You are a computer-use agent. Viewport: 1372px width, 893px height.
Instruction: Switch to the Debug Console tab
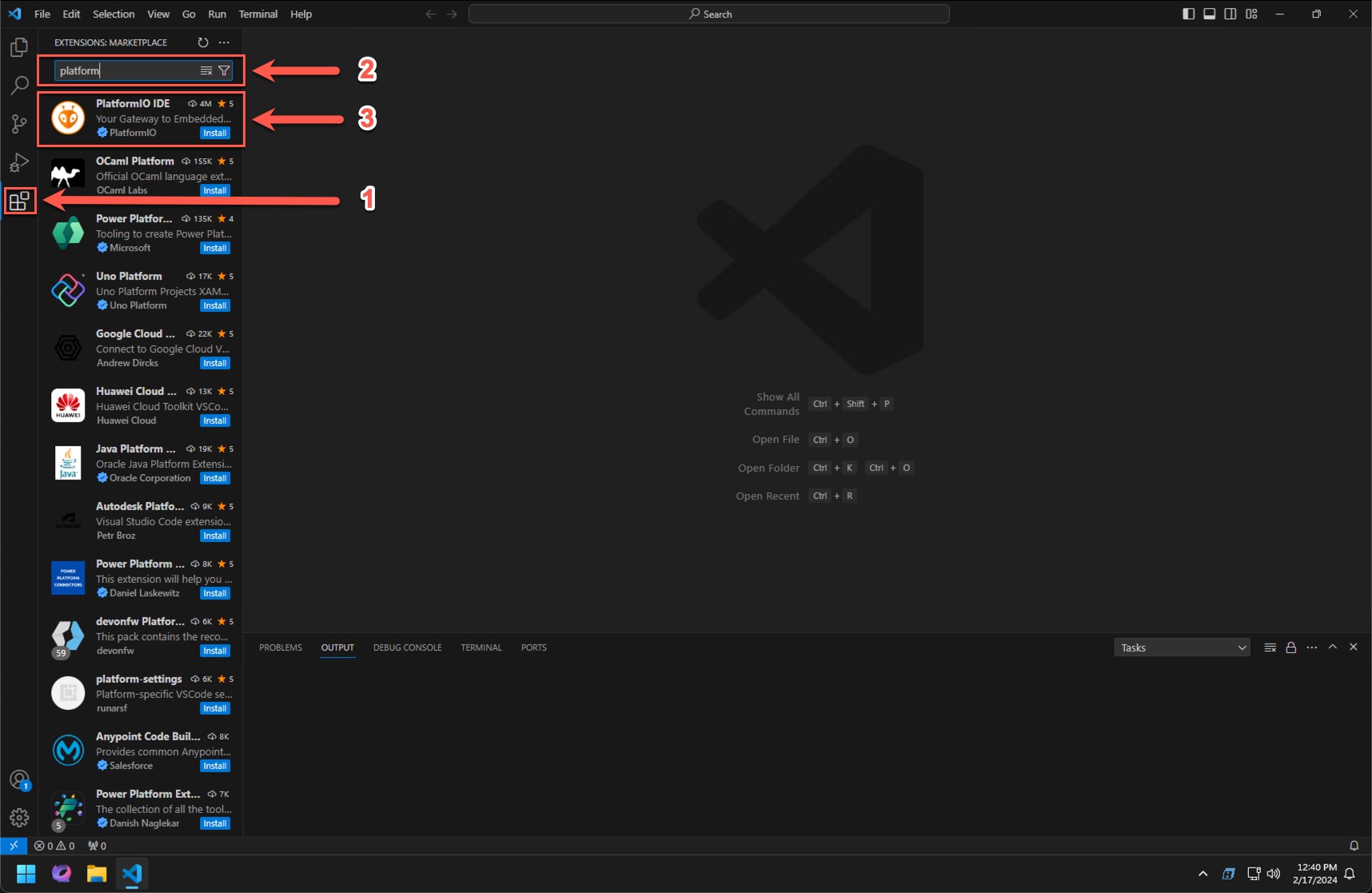pyautogui.click(x=407, y=648)
